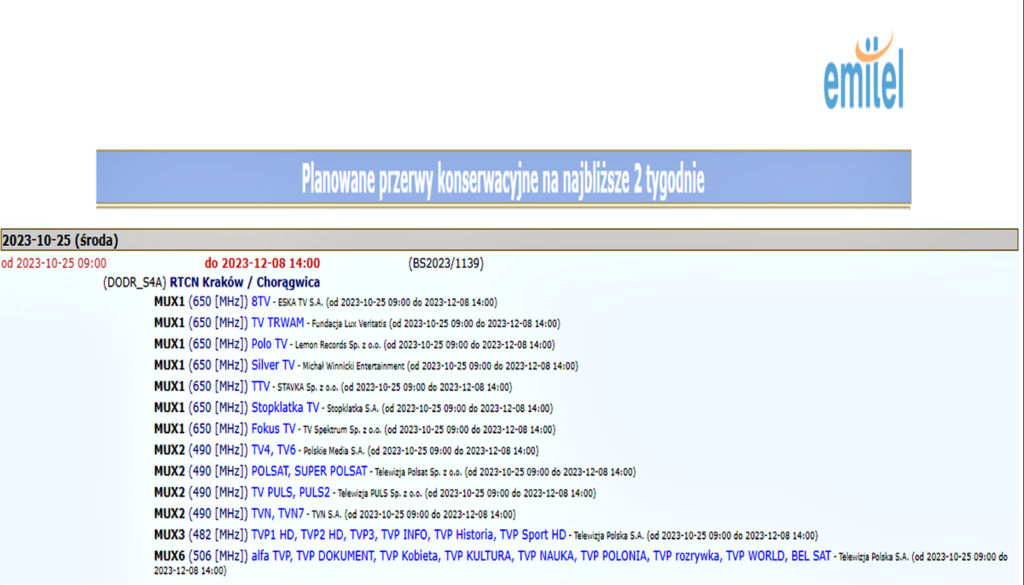Open the Fokus TV channel link
Screen dimensions: 1024x585
[x=274, y=429]
